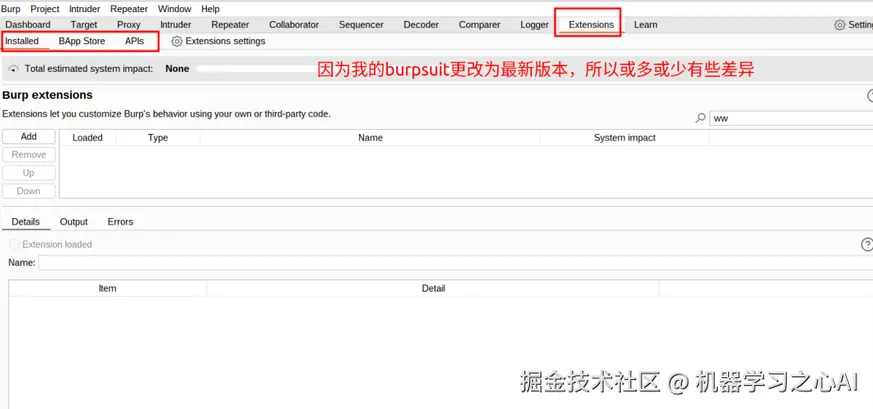Click the Extensions settings gear icon
Screen dimensions: 873x409
point(176,41)
